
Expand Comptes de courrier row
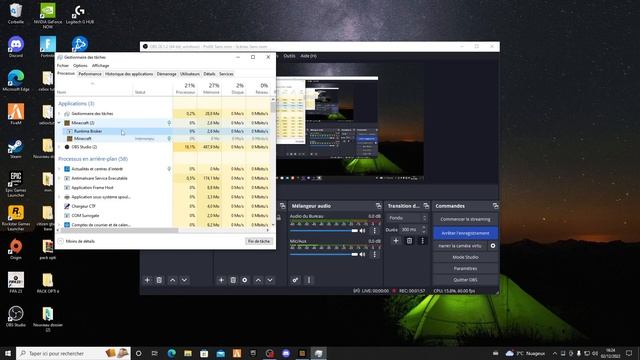click(59, 225)
